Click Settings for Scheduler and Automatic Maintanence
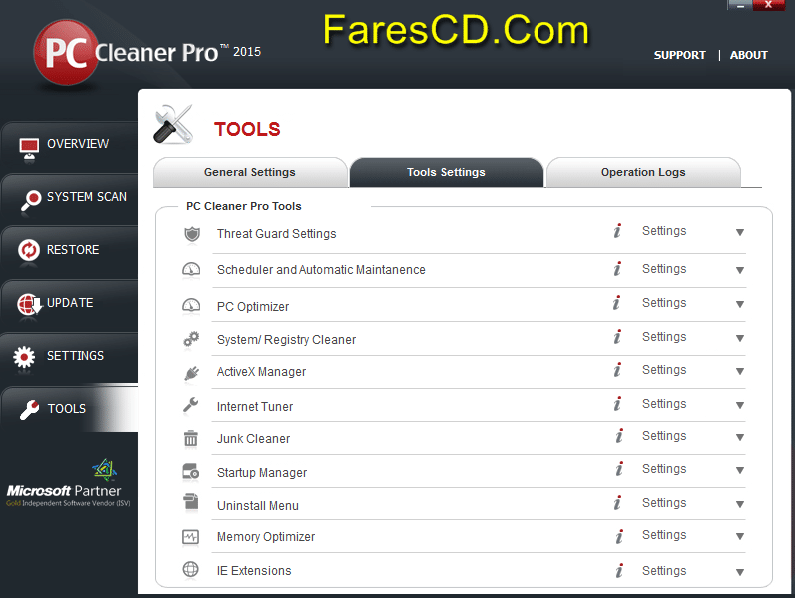Image resolution: width=795 pixels, height=598 pixels. tap(664, 269)
